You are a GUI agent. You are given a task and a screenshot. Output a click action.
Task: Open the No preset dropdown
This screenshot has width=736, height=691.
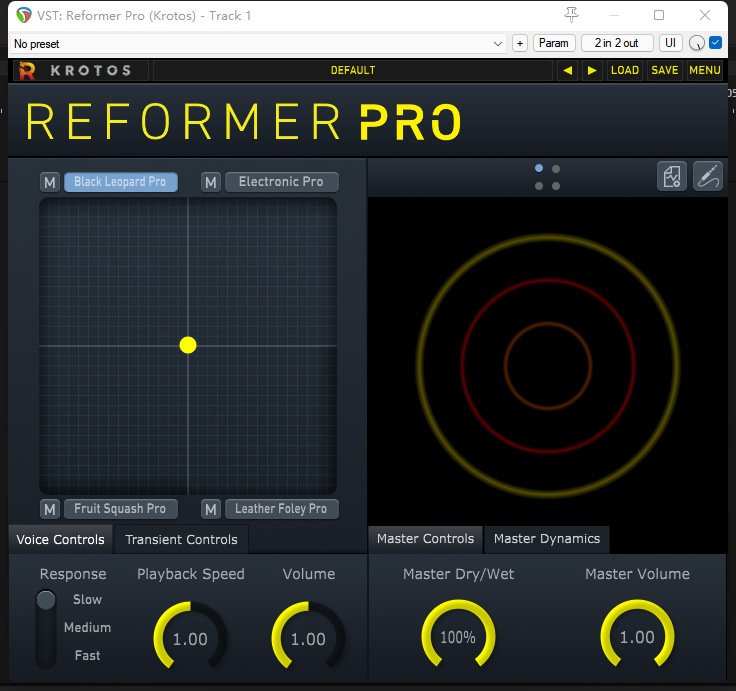[x=258, y=44]
